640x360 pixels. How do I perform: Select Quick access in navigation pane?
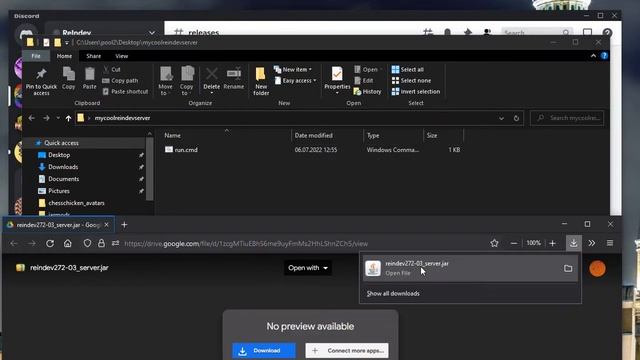click(61, 143)
